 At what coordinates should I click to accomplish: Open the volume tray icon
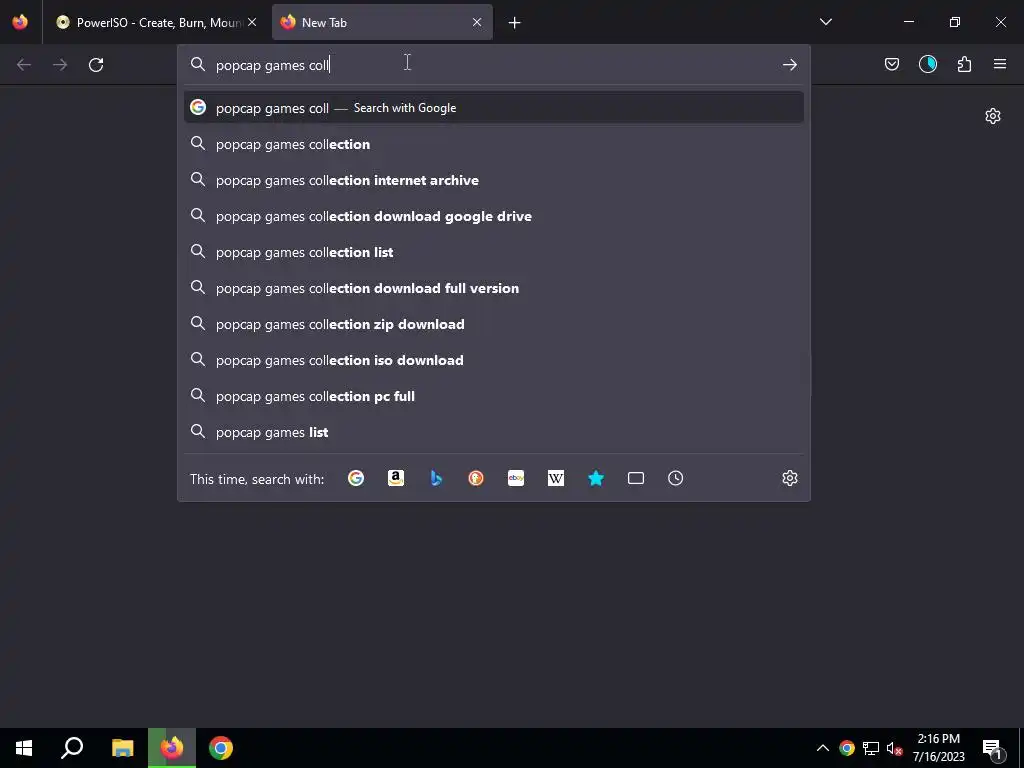click(895, 748)
